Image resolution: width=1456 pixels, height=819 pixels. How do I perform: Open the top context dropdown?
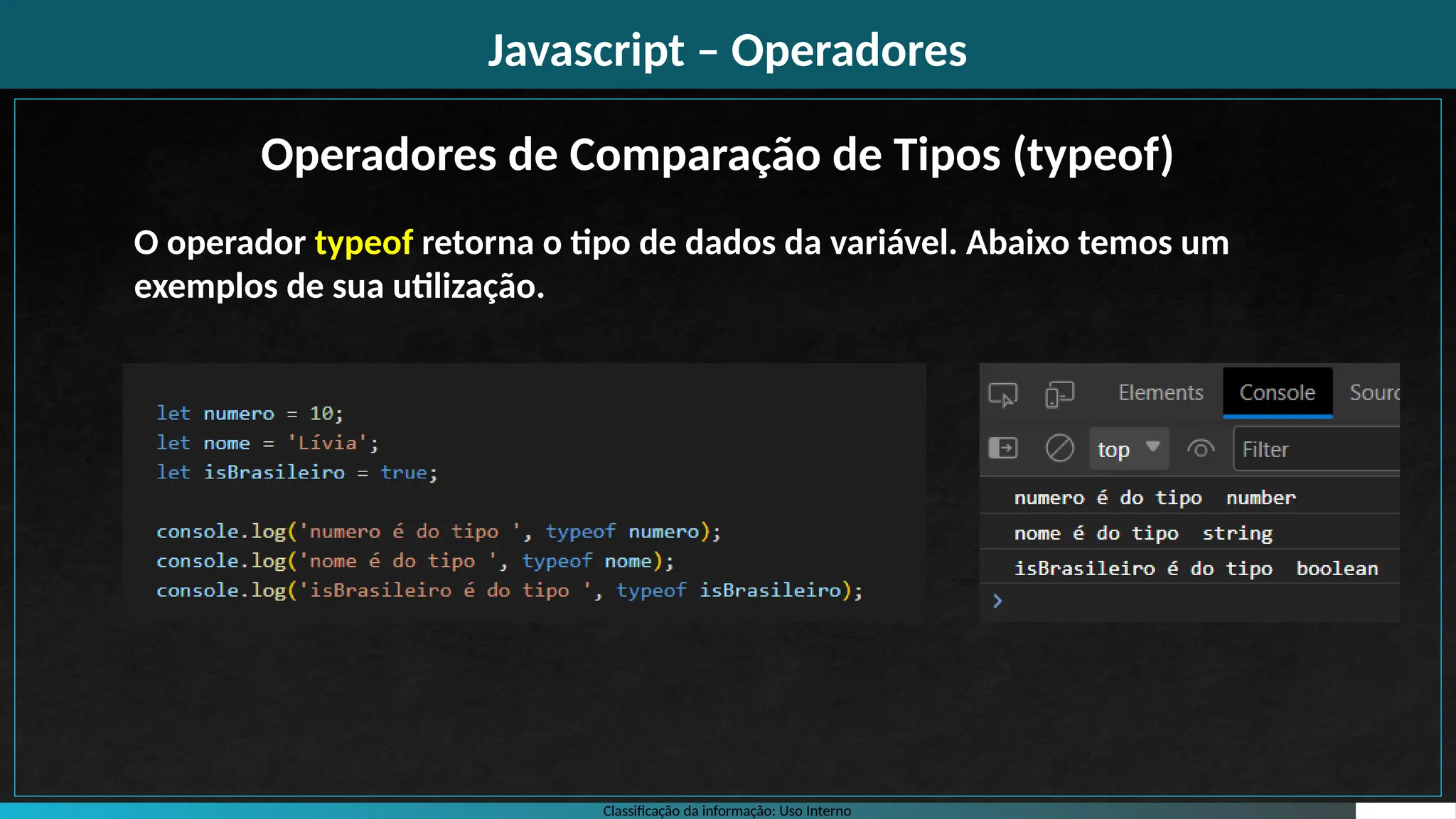click(1129, 449)
